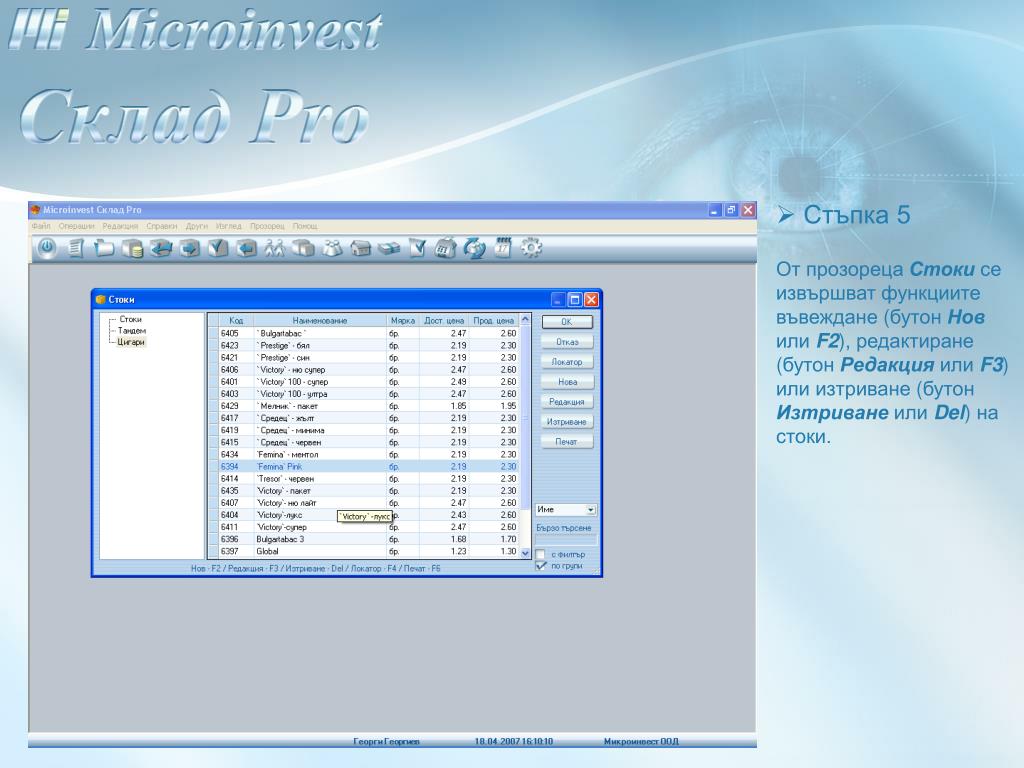Click the Локатор button
This screenshot has height=768, width=1024.
tap(567, 362)
